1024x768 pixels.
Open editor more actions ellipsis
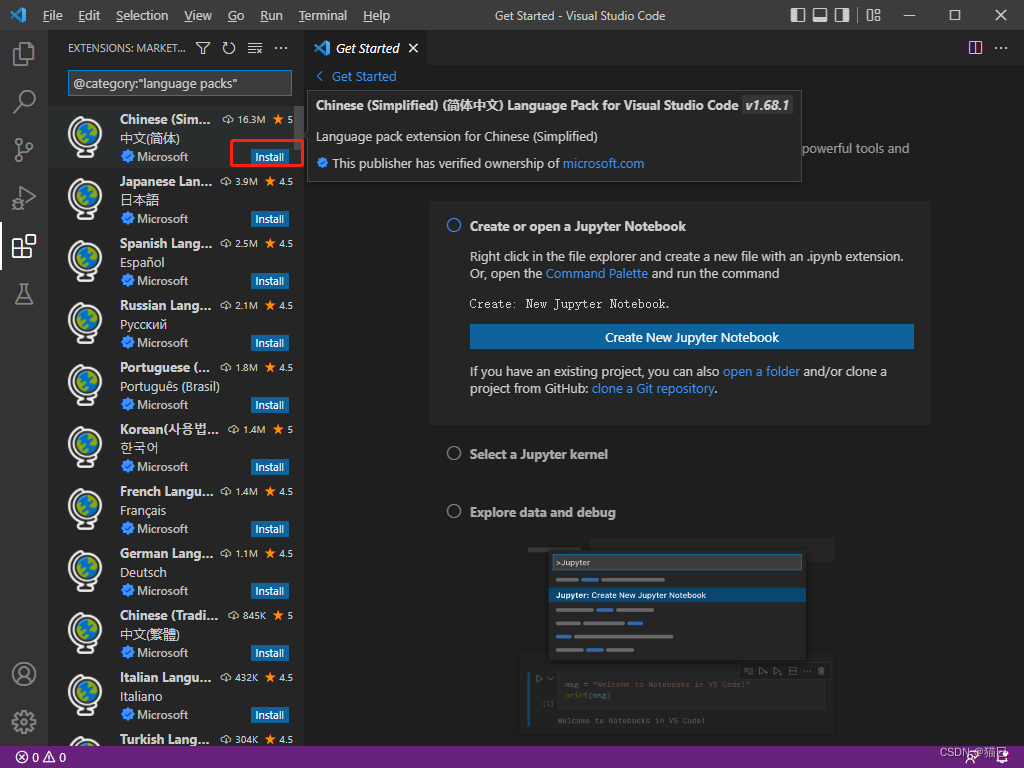[x=1000, y=48]
